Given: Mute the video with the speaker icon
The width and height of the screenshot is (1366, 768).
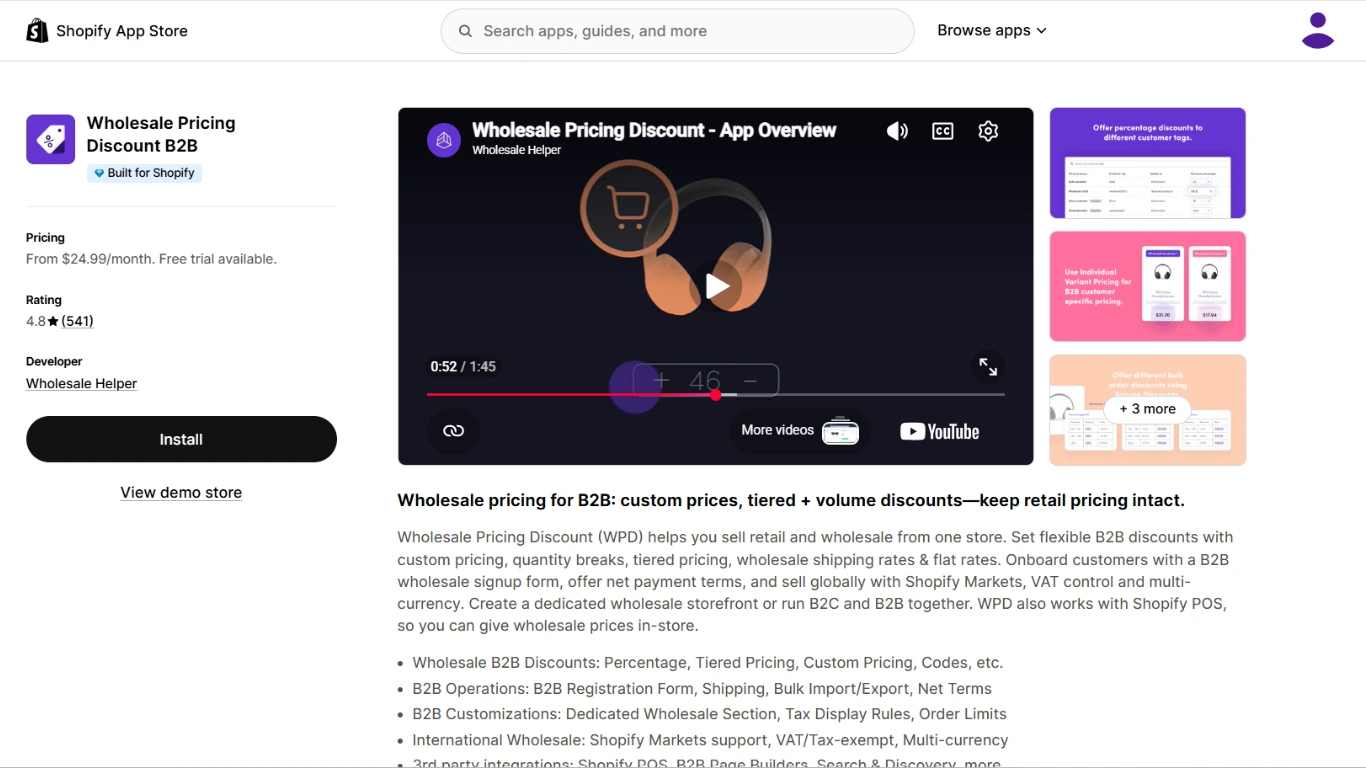Looking at the screenshot, I should point(897,131).
